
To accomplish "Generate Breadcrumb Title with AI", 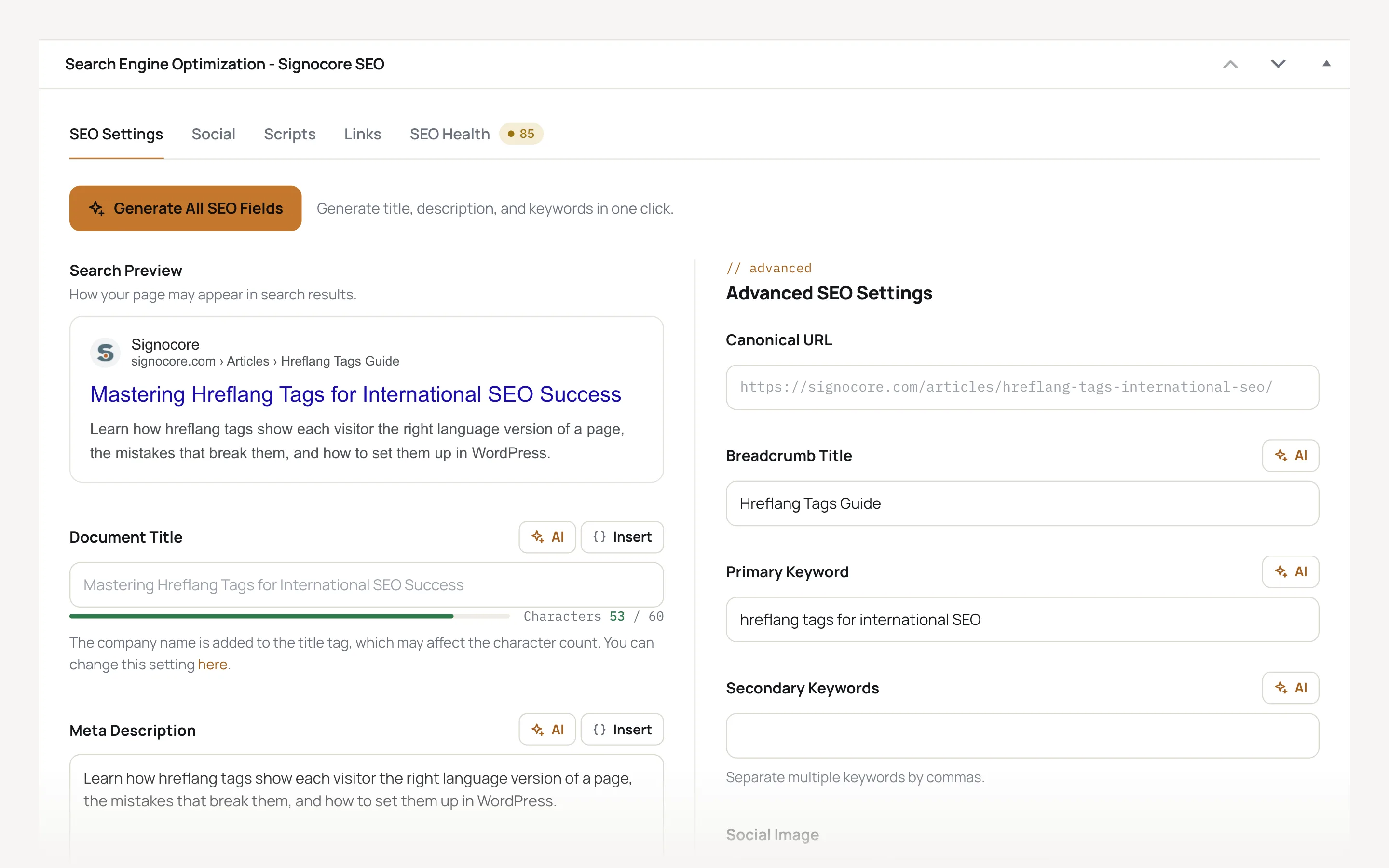I will (x=1290, y=455).
